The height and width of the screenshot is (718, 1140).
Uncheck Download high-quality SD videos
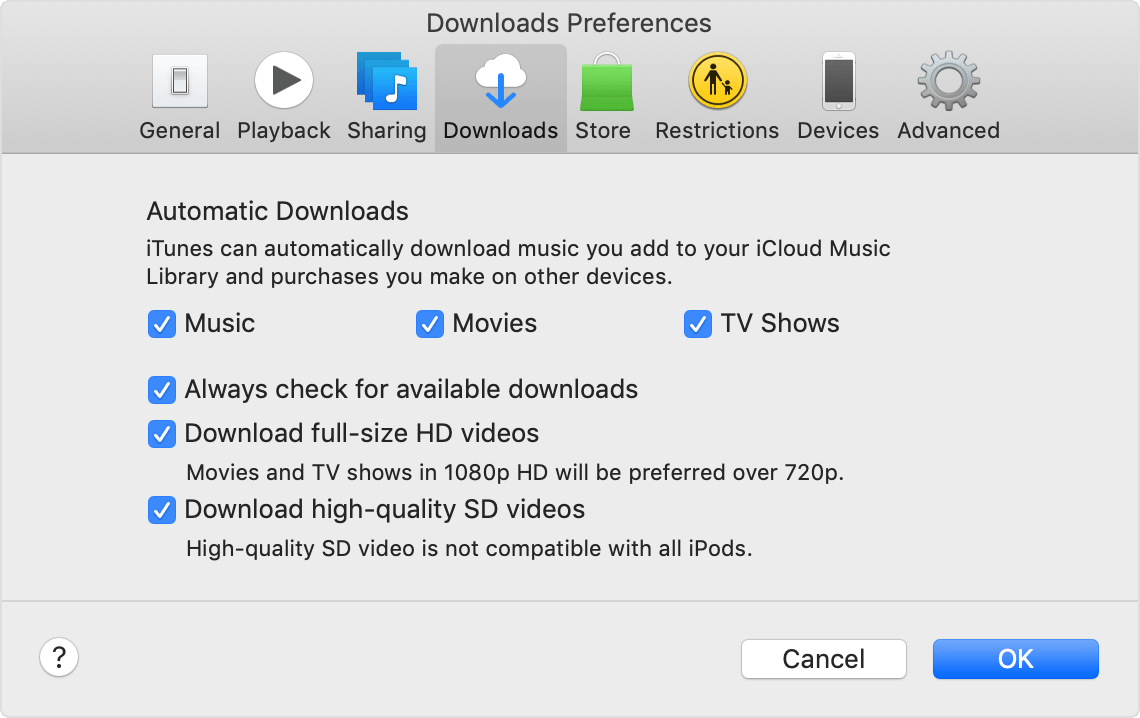161,510
